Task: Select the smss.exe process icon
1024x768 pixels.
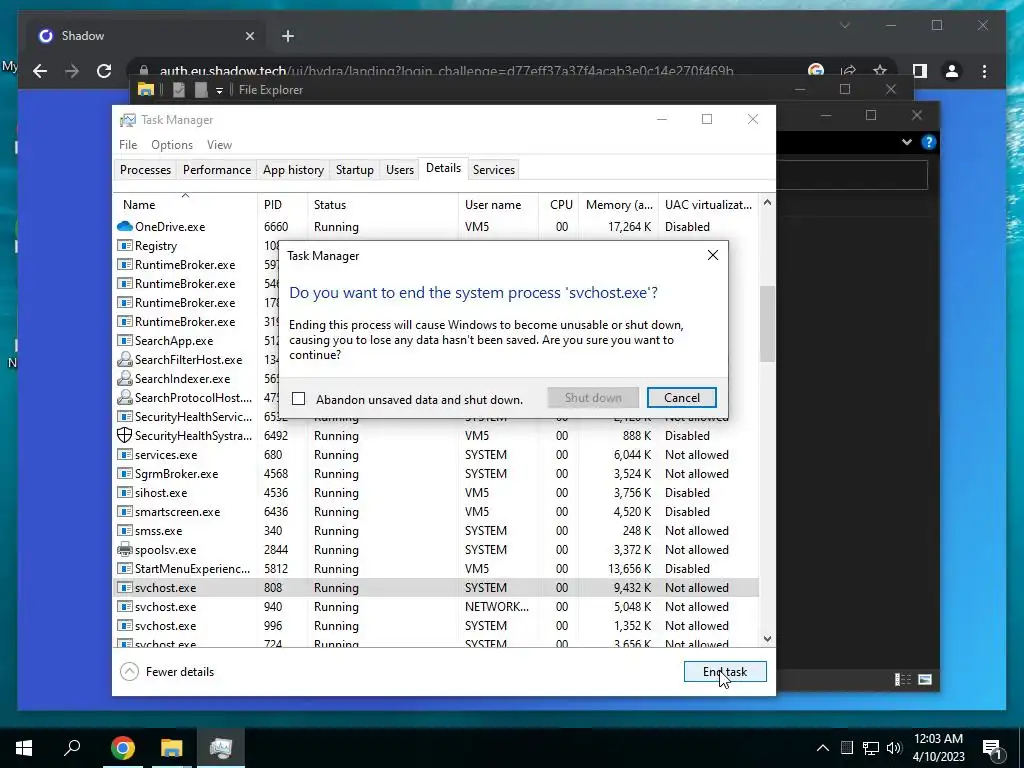Action: point(124,530)
